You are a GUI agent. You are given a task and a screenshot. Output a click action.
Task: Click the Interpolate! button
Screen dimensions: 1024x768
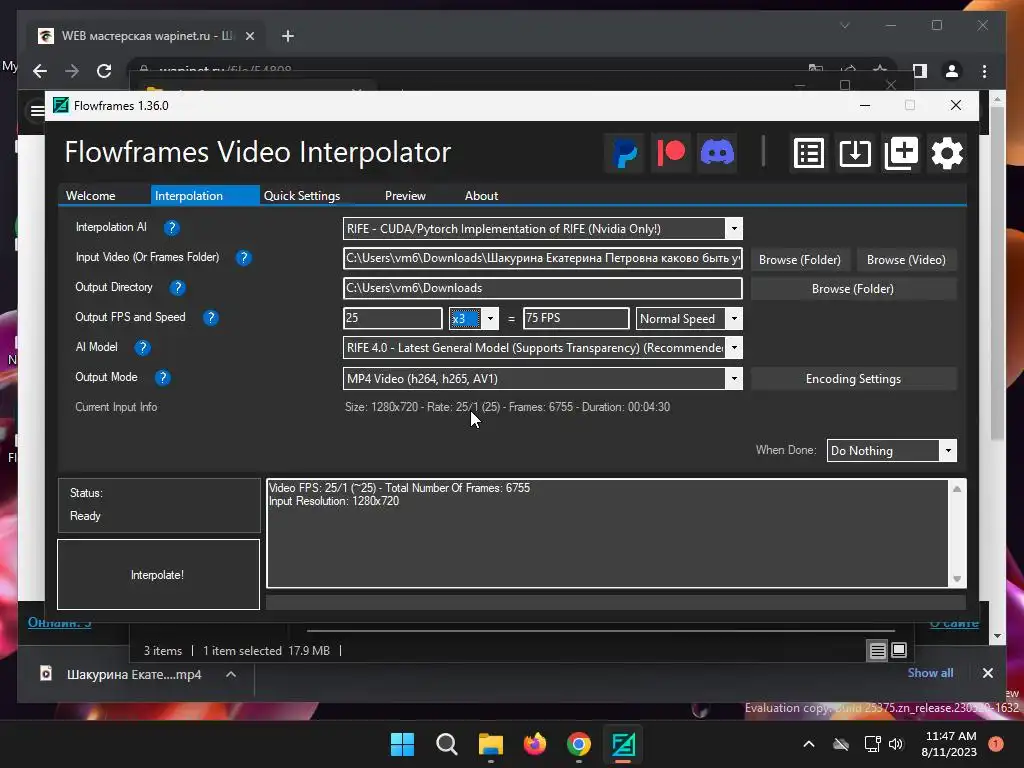[158, 575]
